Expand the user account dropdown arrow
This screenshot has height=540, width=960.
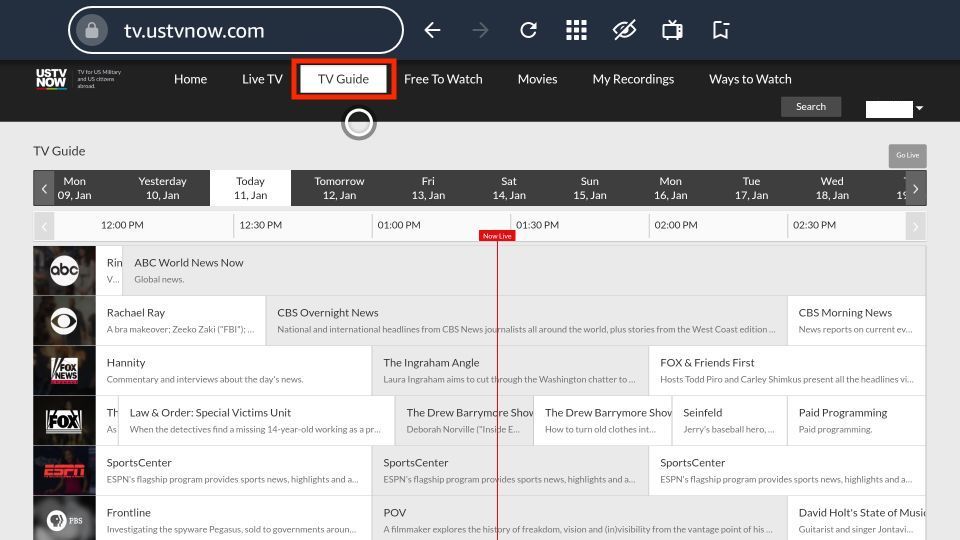[919, 108]
